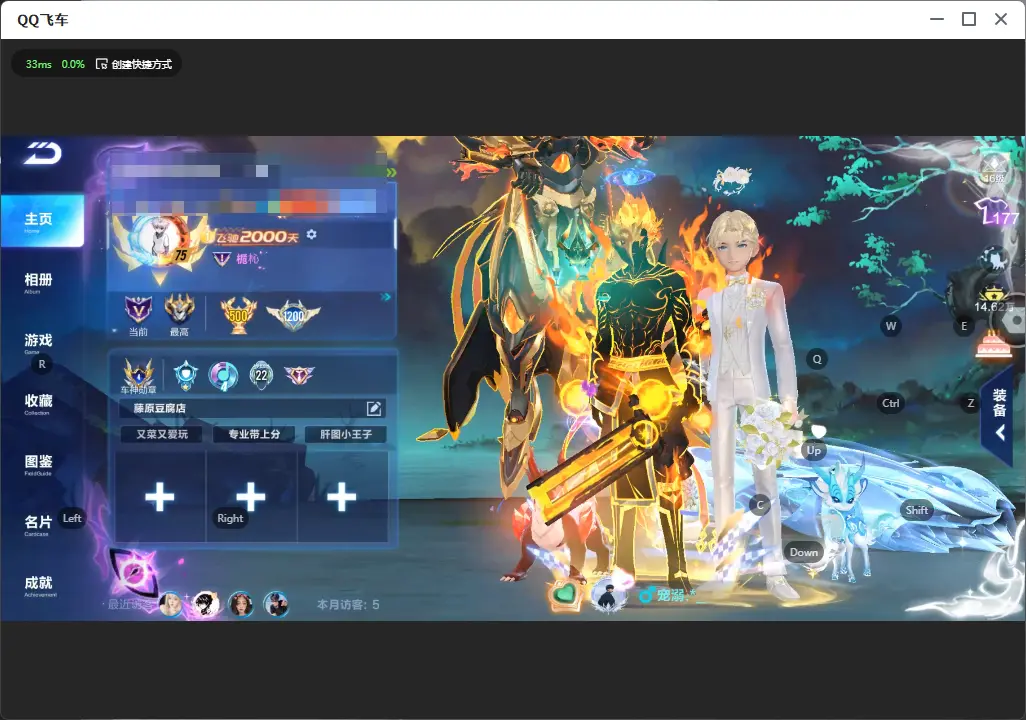Open the 游戏 Game tab
The height and width of the screenshot is (720, 1026).
point(38,342)
